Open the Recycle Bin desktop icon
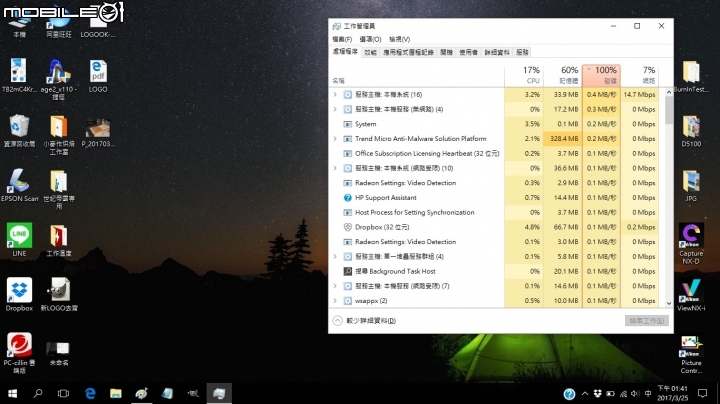The image size is (720, 404). pos(19,130)
